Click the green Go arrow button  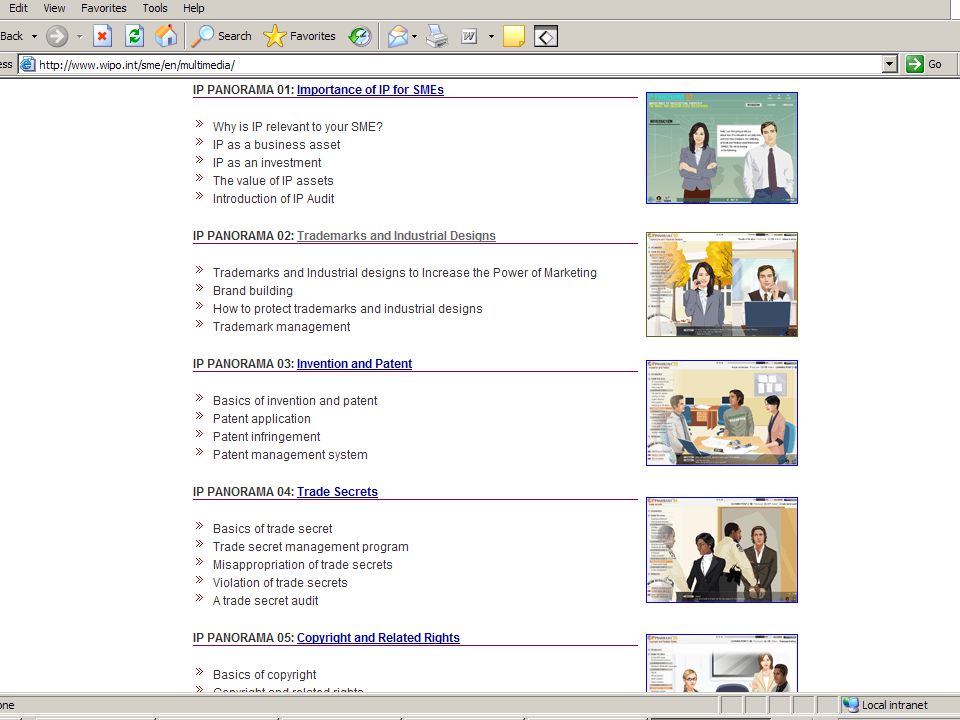(x=915, y=64)
